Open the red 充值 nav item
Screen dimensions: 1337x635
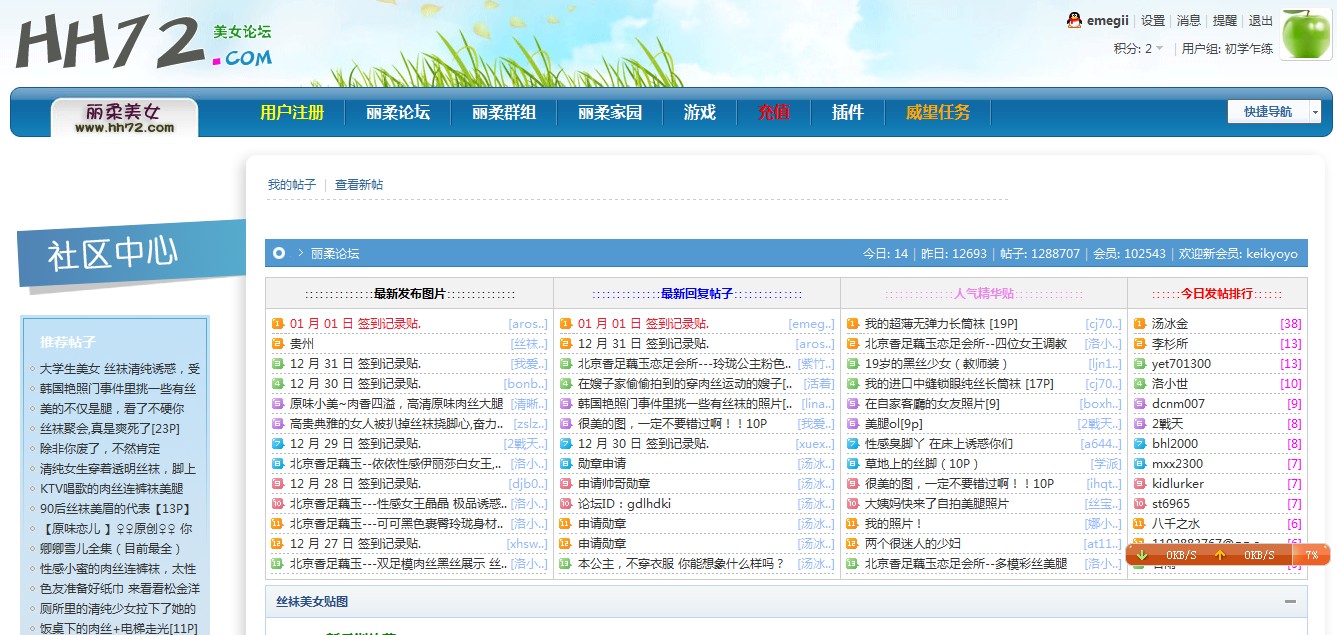[774, 112]
